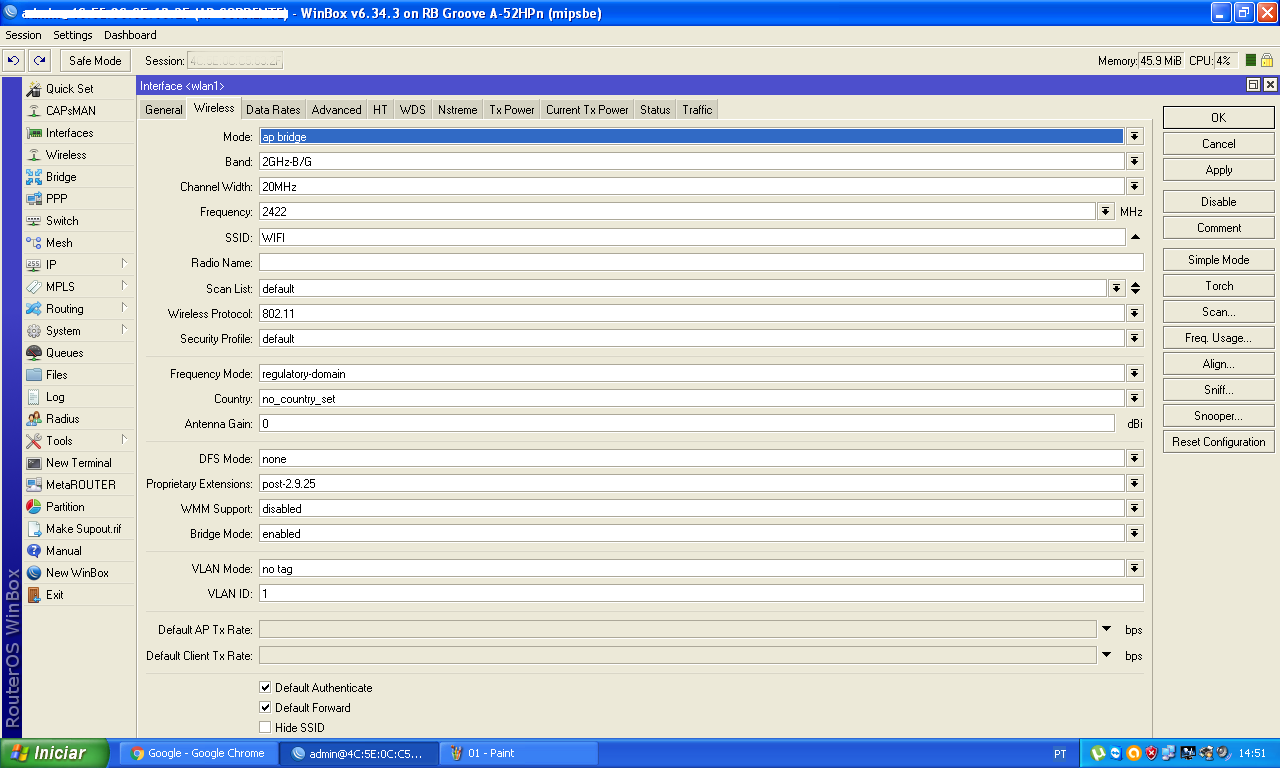
Task: Launch the New Terminal icon
Action: [x=35, y=463]
